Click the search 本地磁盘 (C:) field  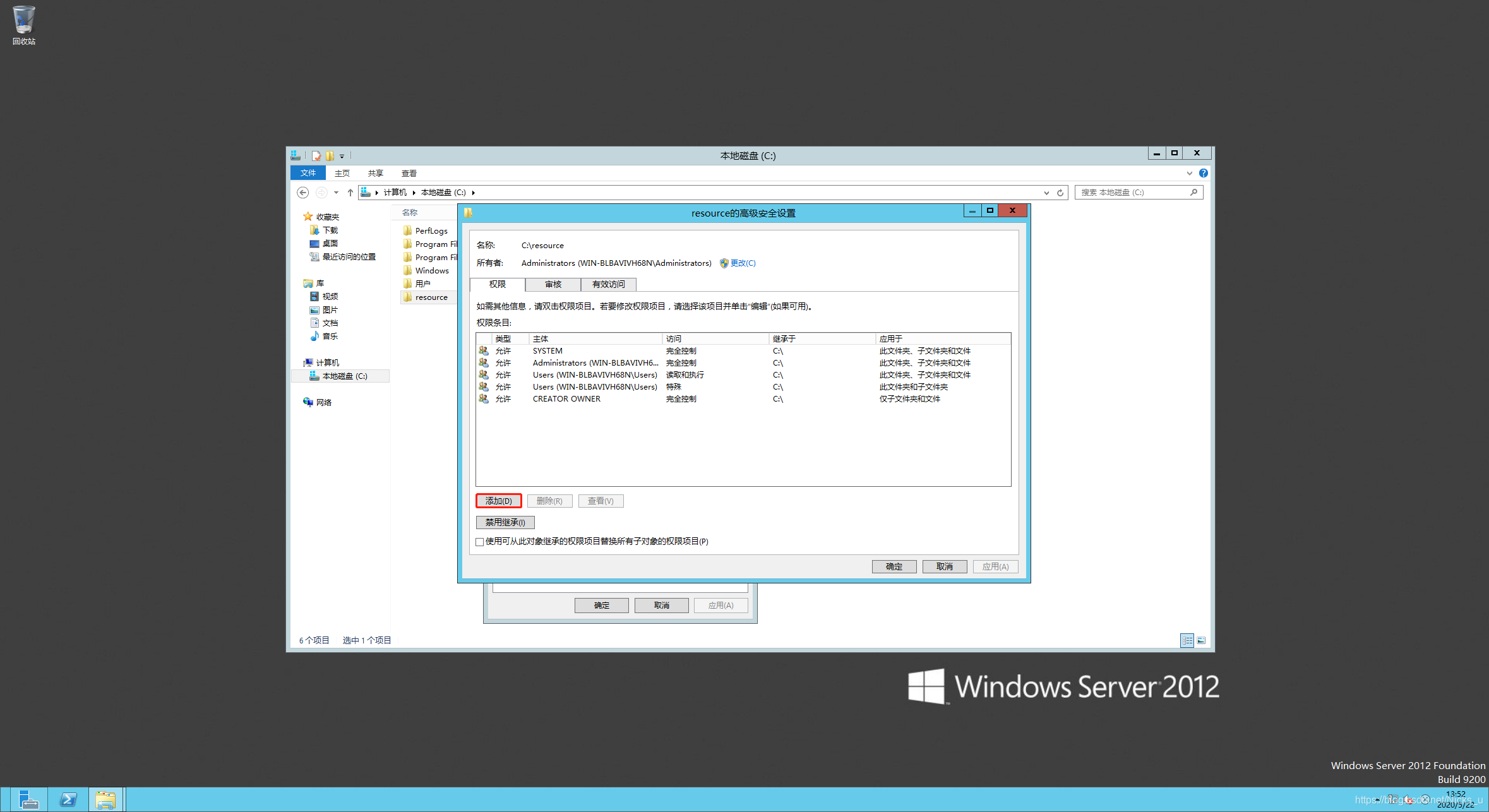[x=1130, y=193]
